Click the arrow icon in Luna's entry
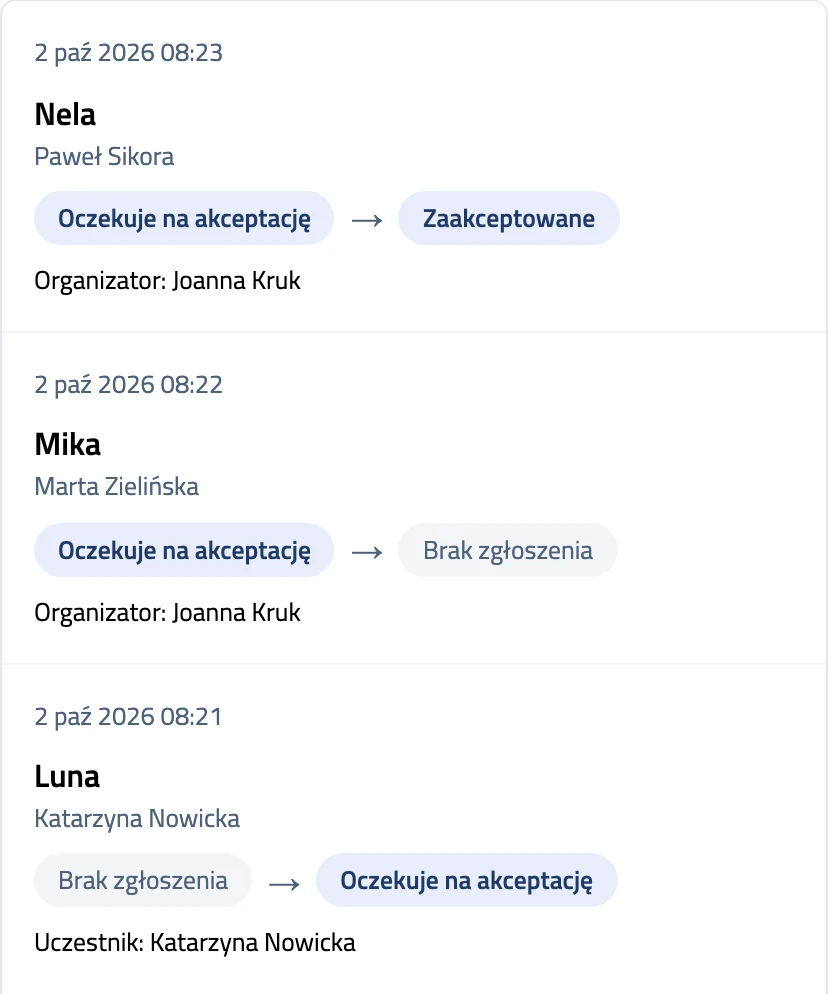The image size is (828, 994). click(x=284, y=883)
